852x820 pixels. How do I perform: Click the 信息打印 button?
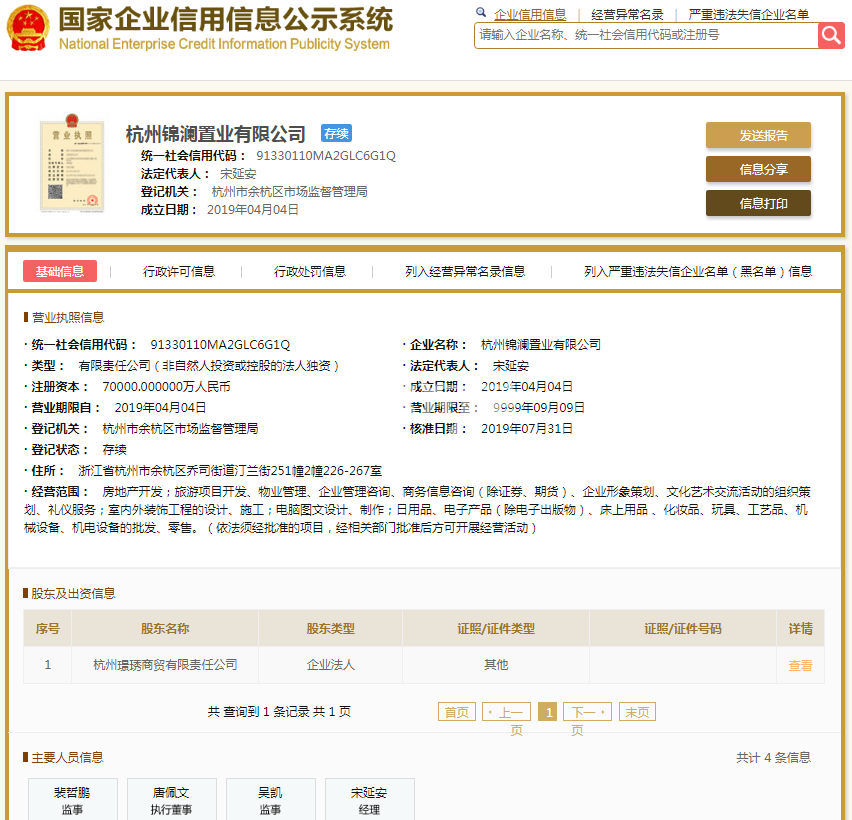(758, 203)
